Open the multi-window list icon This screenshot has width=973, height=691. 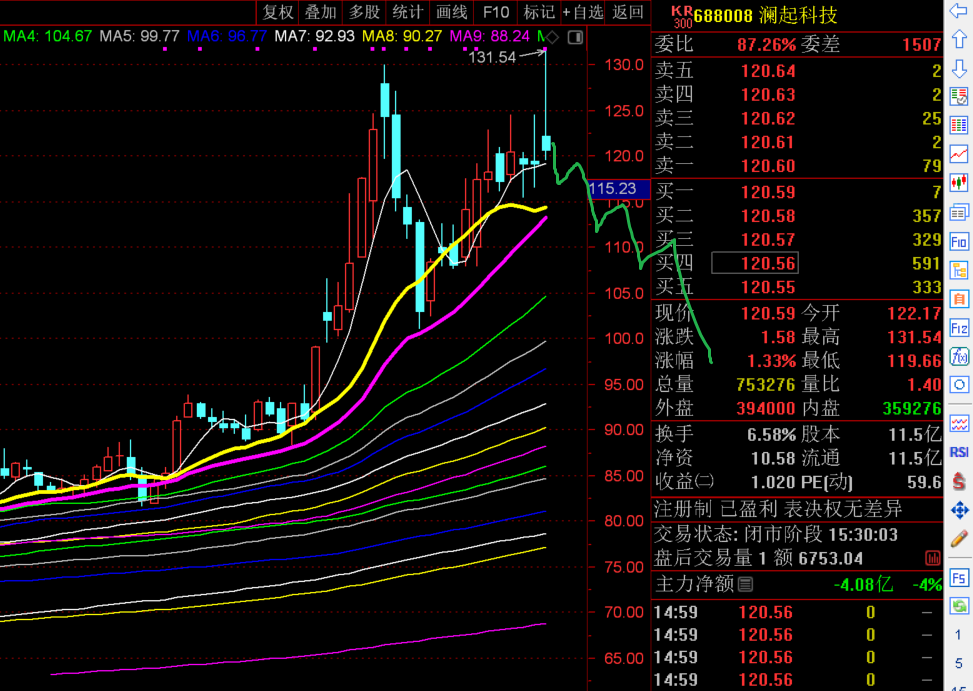click(x=959, y=212)
